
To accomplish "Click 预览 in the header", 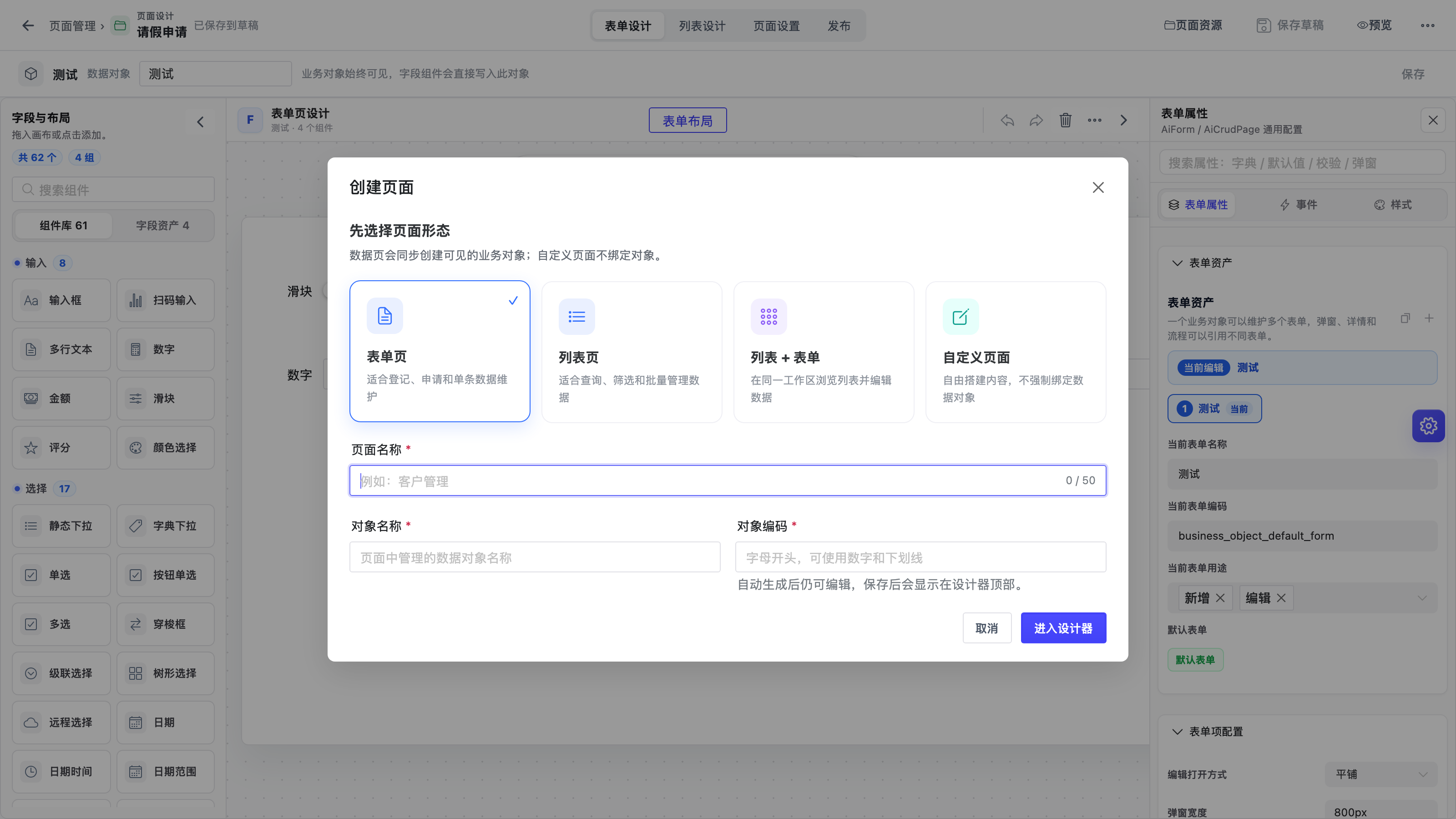I will tap(1375, 25).
